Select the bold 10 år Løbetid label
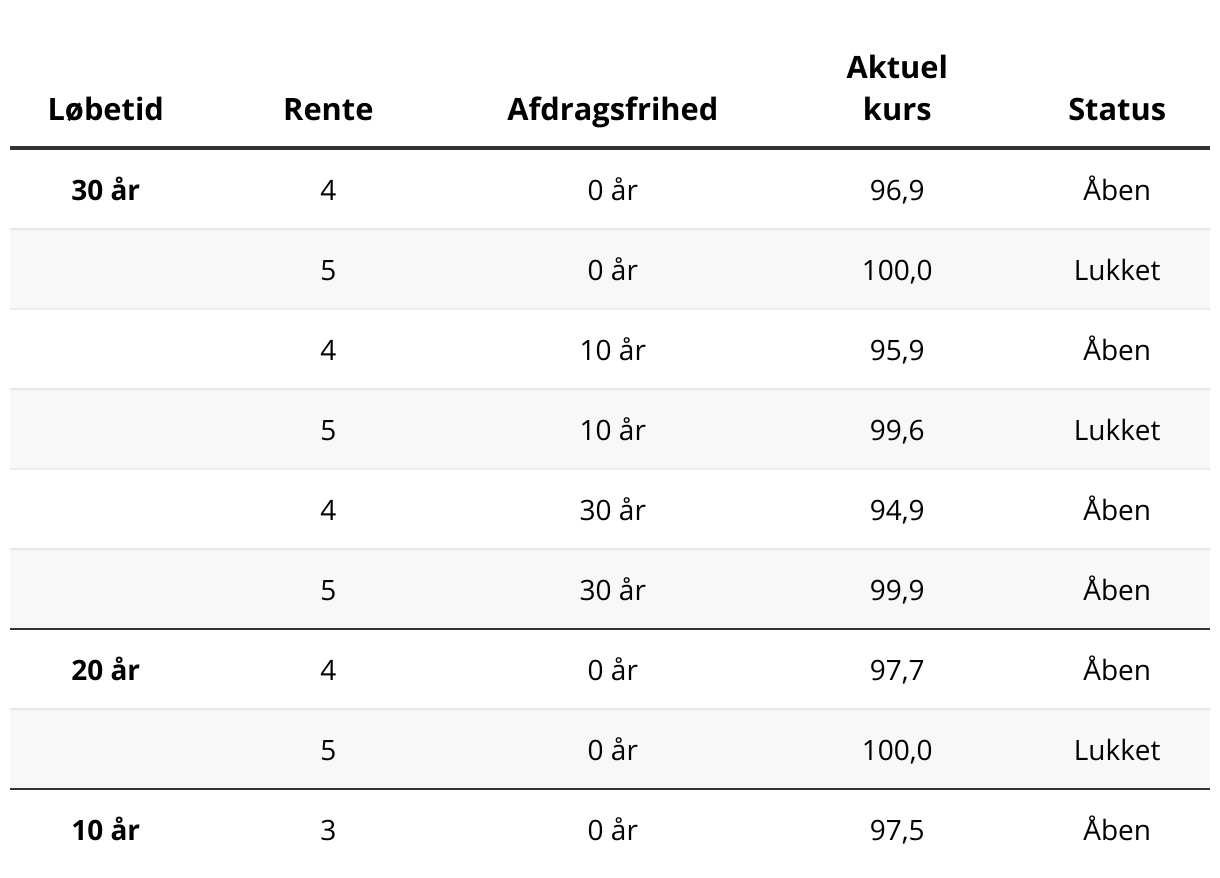Viewport: 1220px width, 878px height. tap(105, 830)
